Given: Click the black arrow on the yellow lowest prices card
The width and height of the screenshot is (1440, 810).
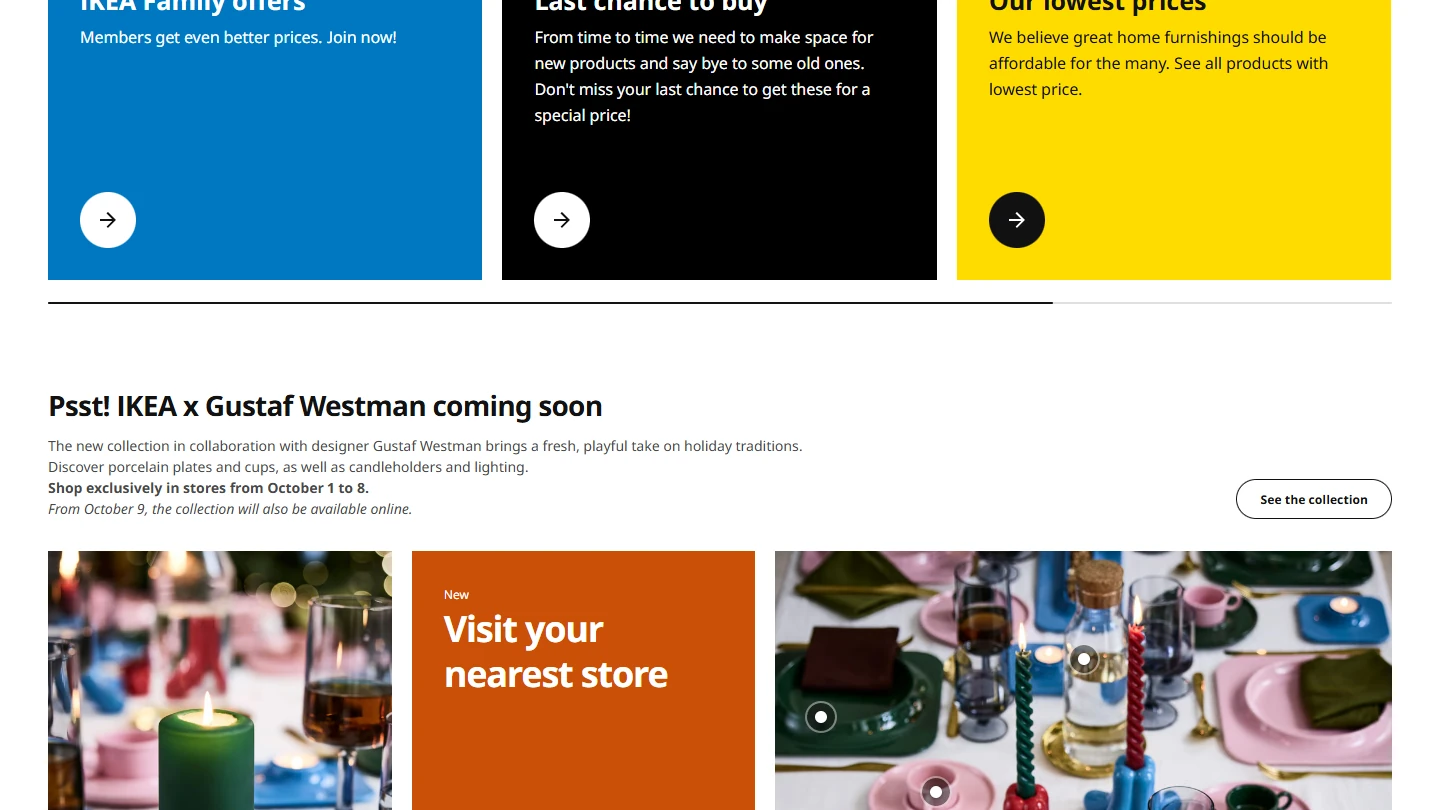Looking at the screenshot, I should [x=1017, y=220].
